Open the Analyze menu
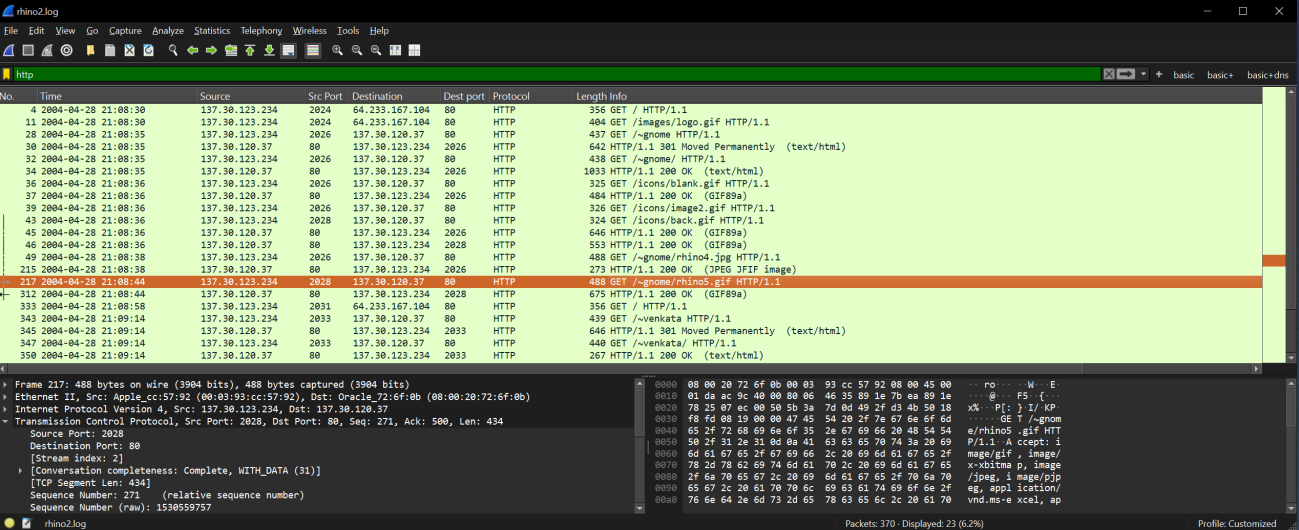The image size is (1299, 530). [168, 31]
